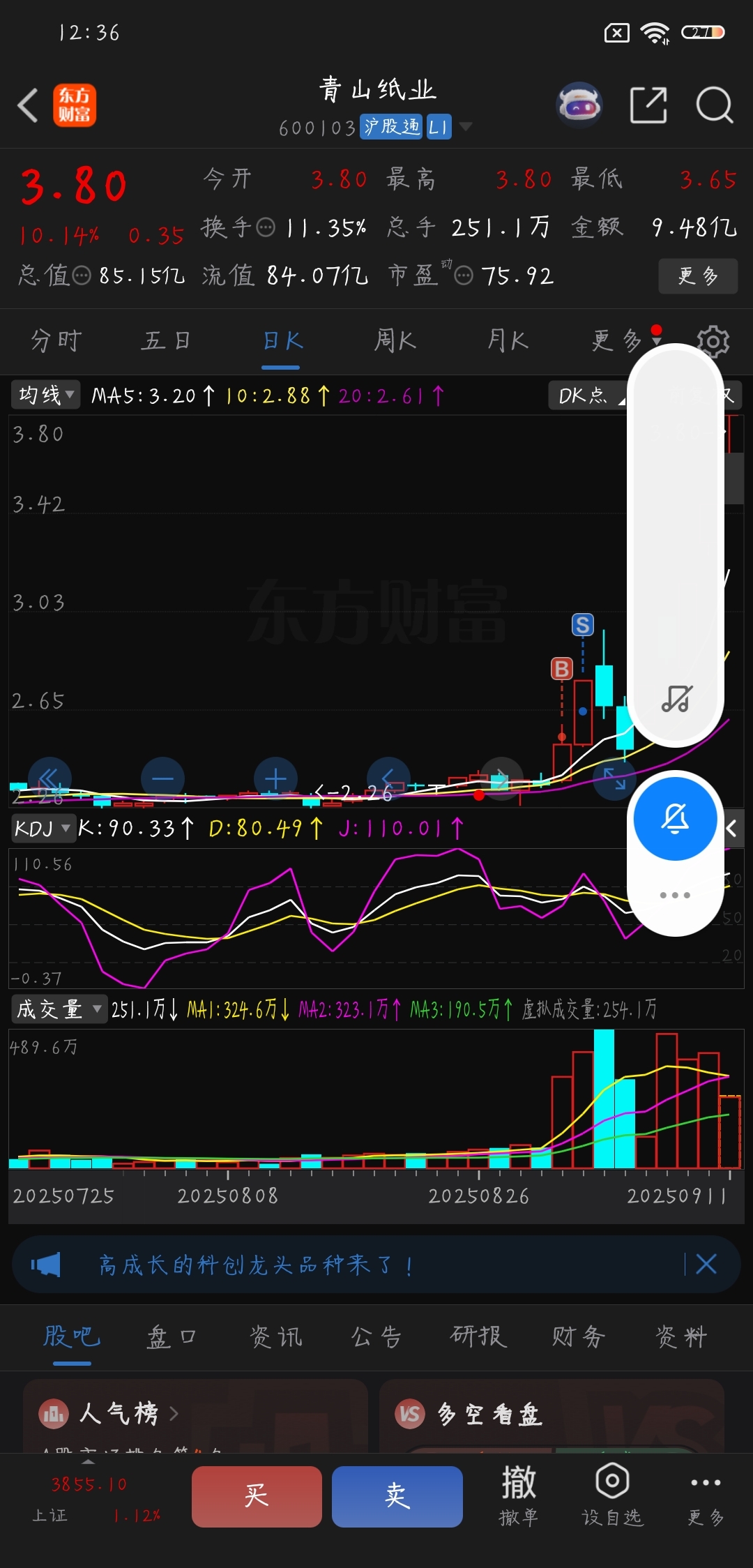Zoom out the K-line chart
Screen dimensions: 753x1568
(x=162, y=778)
